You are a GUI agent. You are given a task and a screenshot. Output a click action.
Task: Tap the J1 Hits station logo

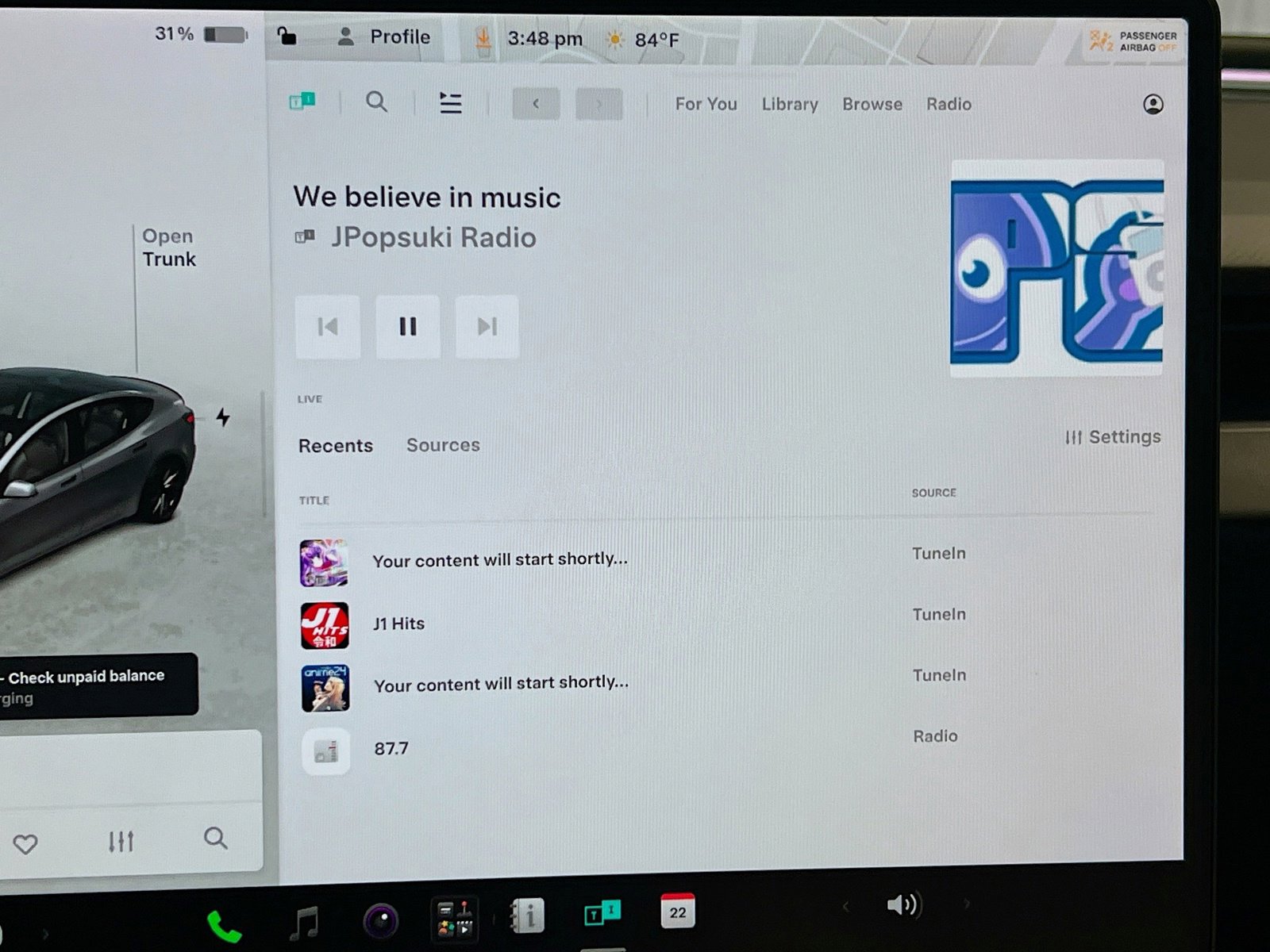pyautogui.click(x=325, y=625)
